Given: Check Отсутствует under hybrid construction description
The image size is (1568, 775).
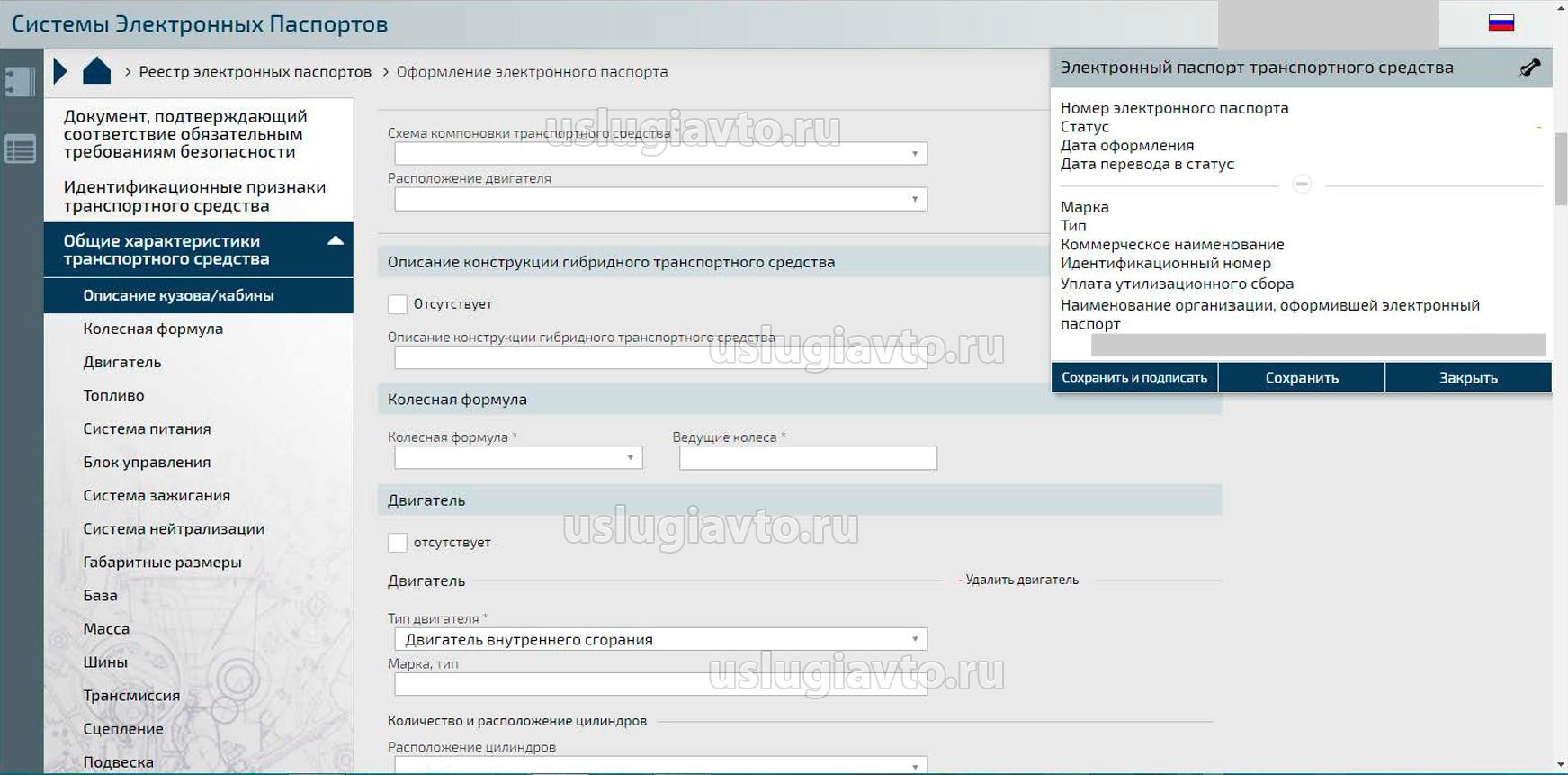Looking at the screenshot, I should (x=397, y=304).
